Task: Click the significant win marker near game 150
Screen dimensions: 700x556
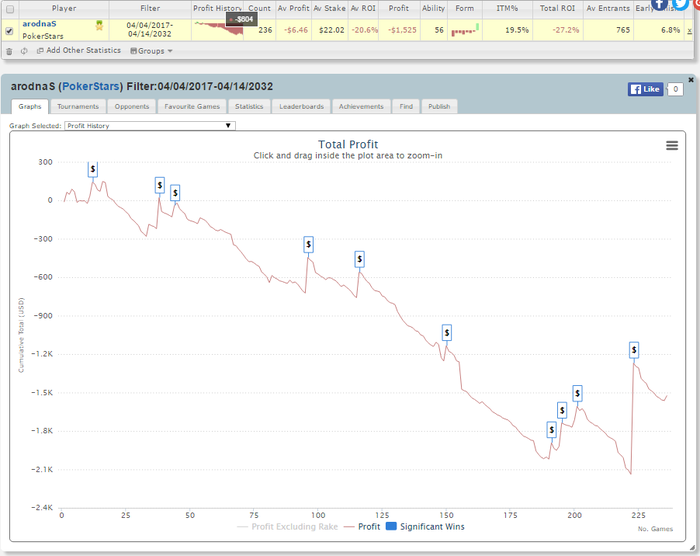Action: point(446,333)
